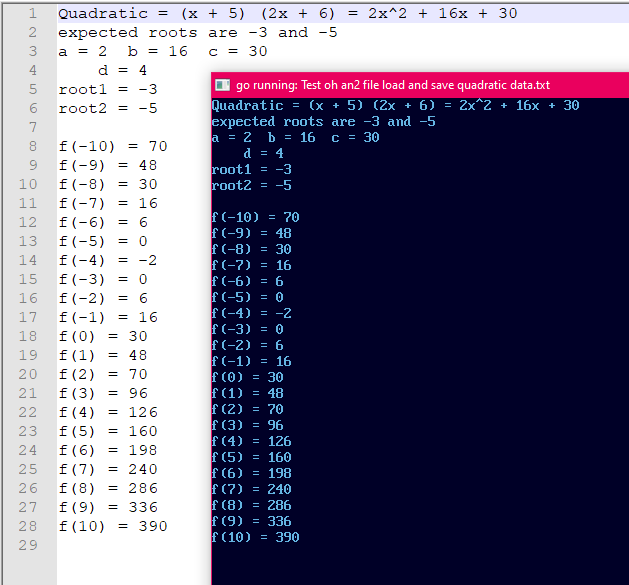Click line number 7 in the editor gutter
The width and height of the screenshot is (629, 585).
[33, 128]
